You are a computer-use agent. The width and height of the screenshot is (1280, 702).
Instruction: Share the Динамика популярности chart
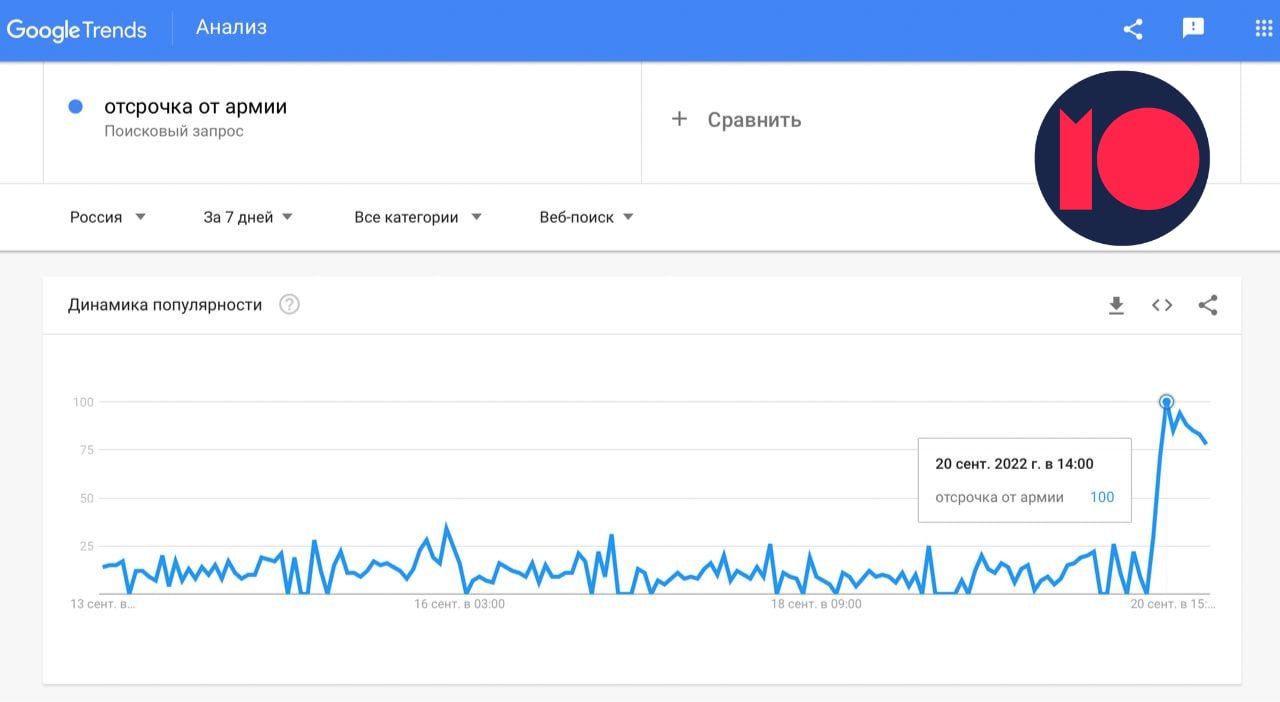[x=1208, y=306]
